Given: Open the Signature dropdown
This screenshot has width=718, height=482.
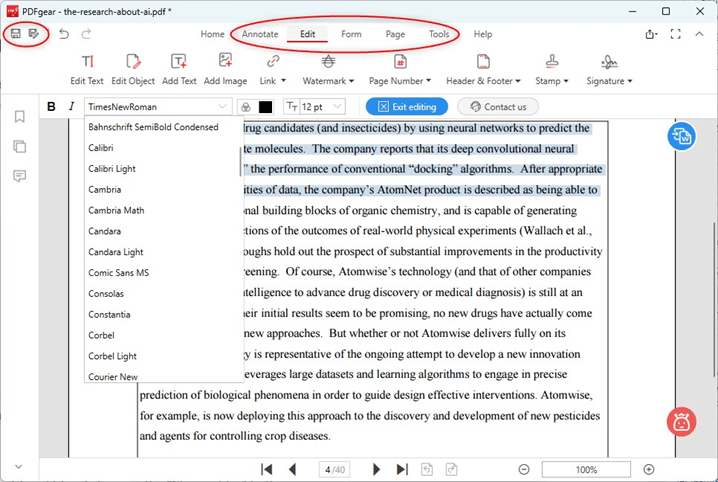Looking at the screenshot, I should 609,69.
